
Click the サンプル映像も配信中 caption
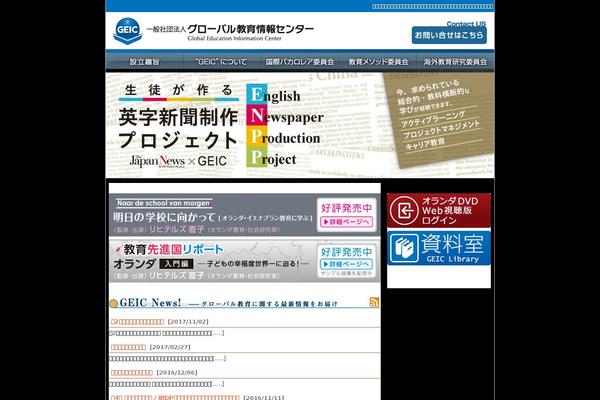tap(346, 274)
